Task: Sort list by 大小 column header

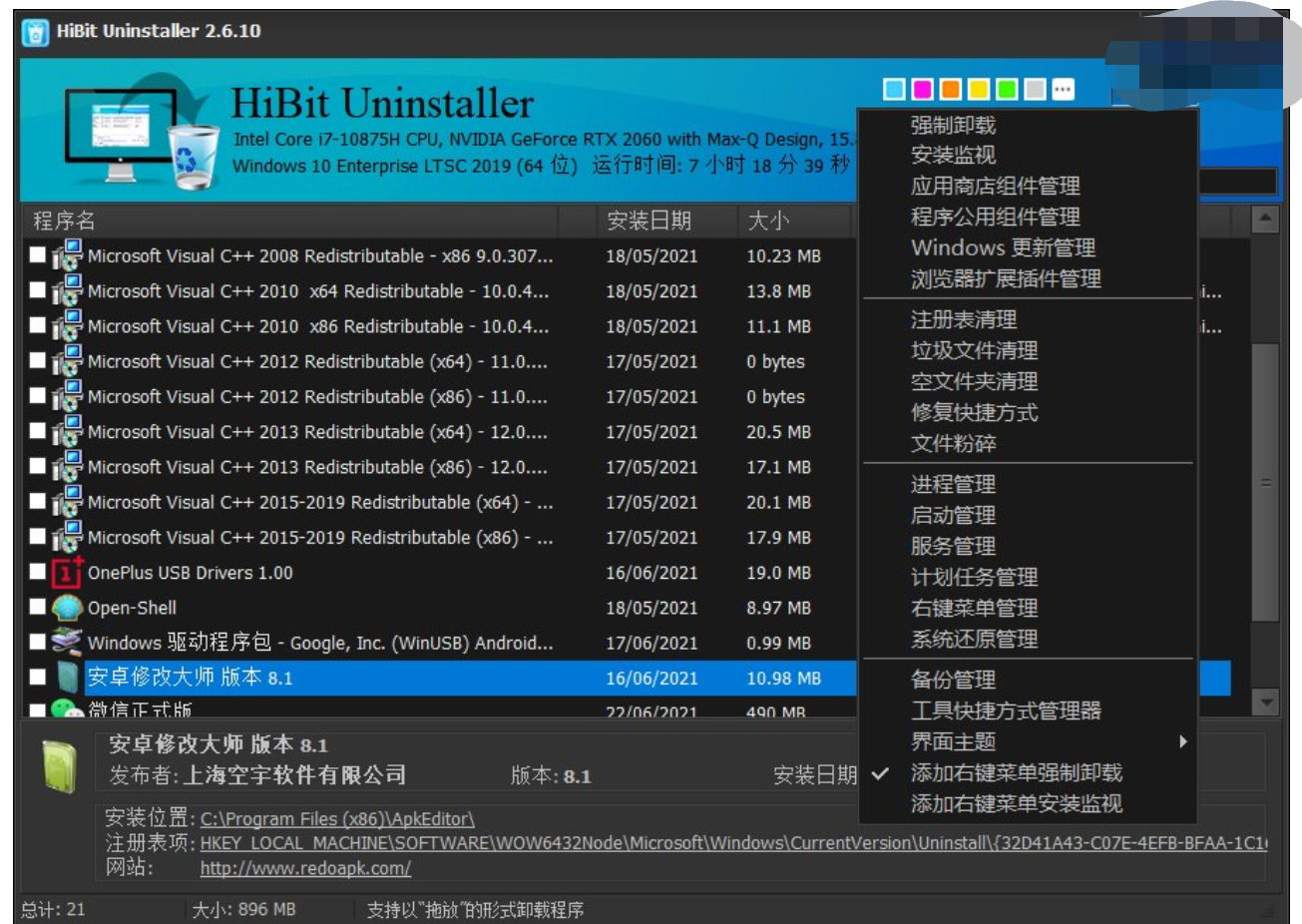Action: click(x=795, y=221)
